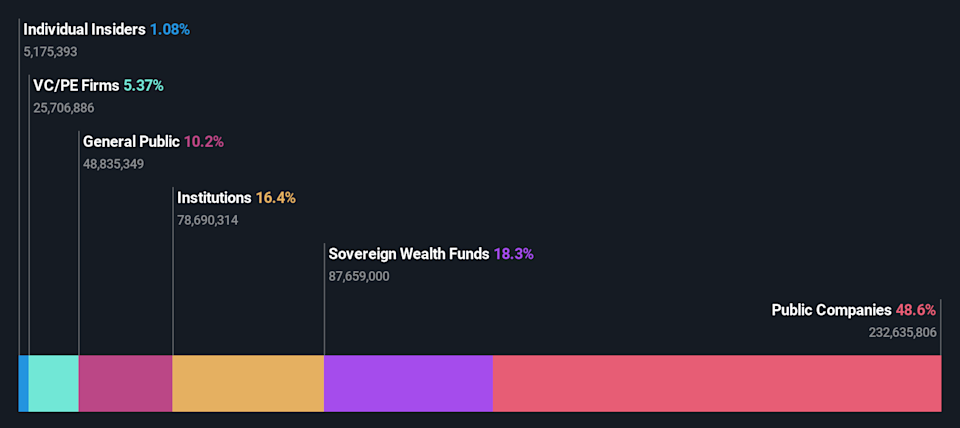960x428 pixels.
Task: Select the 16.4% percentage value
Action: click(276, 198)
